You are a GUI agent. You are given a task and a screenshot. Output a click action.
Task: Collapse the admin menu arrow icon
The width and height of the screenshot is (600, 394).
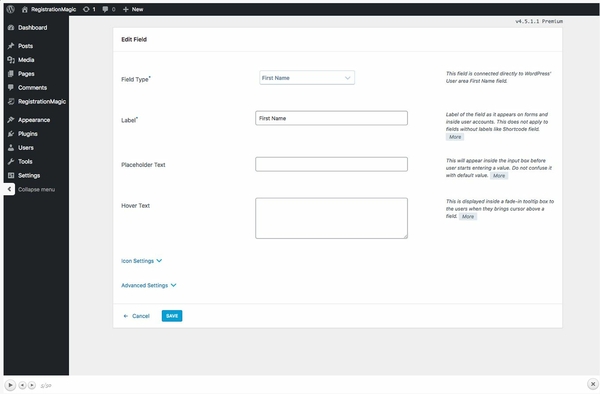pyautogui.click(x=9, y=189)
